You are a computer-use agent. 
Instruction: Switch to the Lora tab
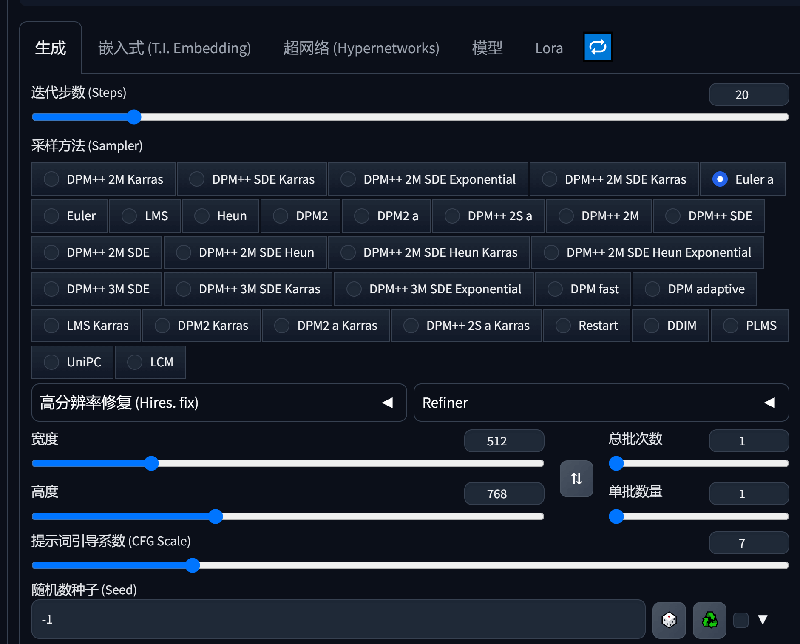pos(548,48)
